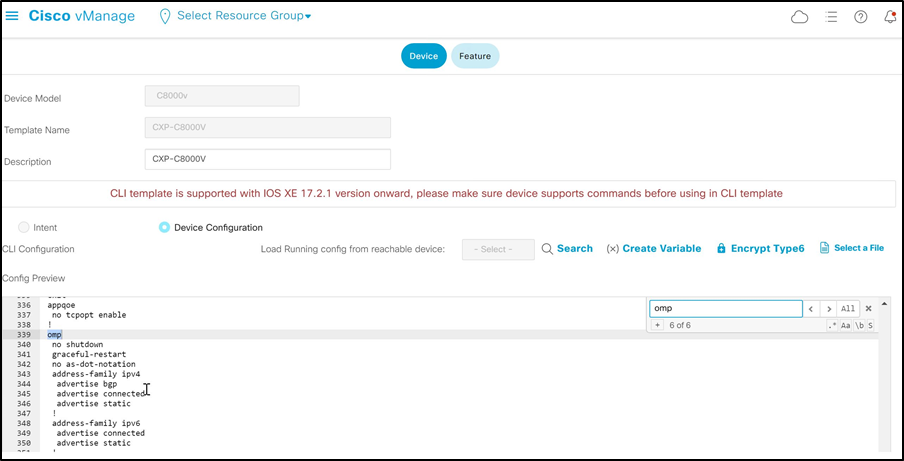Select the Intent radio button
The image size is (904, 461).
click(24, 227)
